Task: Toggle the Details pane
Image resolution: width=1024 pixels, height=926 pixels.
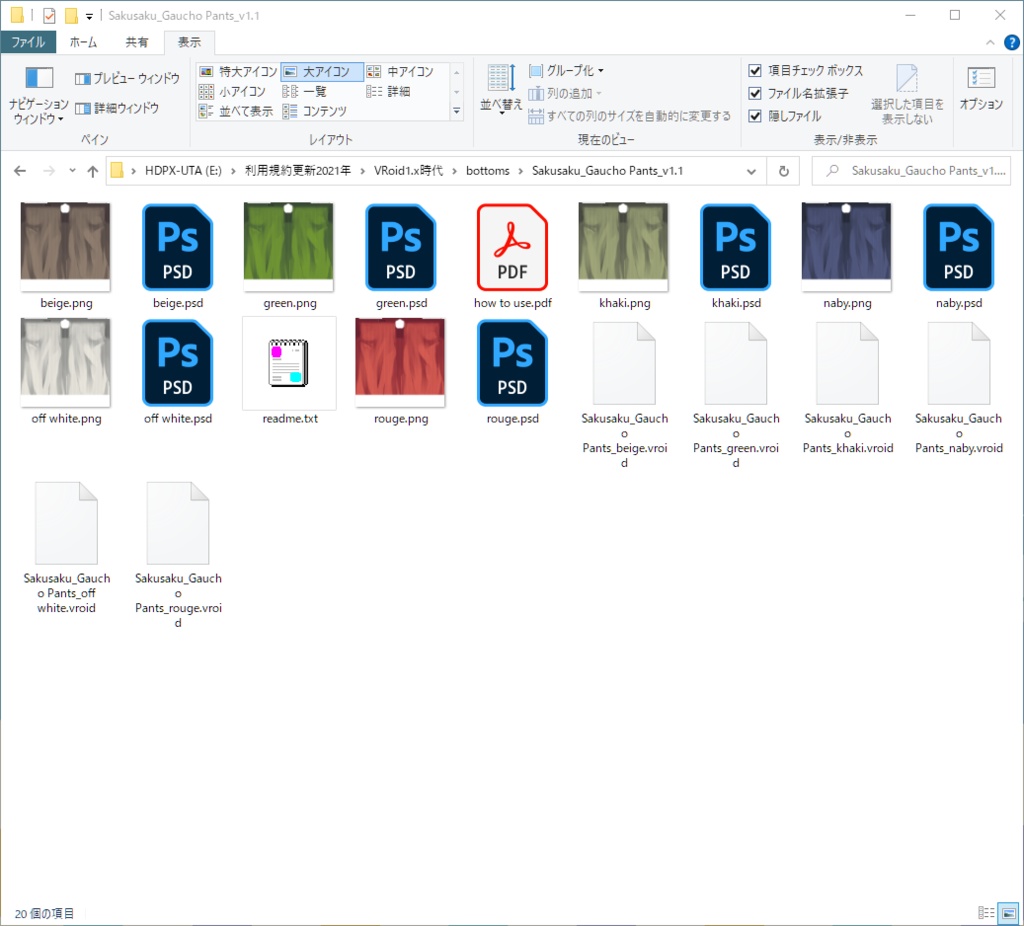Action: pos(117,108)
